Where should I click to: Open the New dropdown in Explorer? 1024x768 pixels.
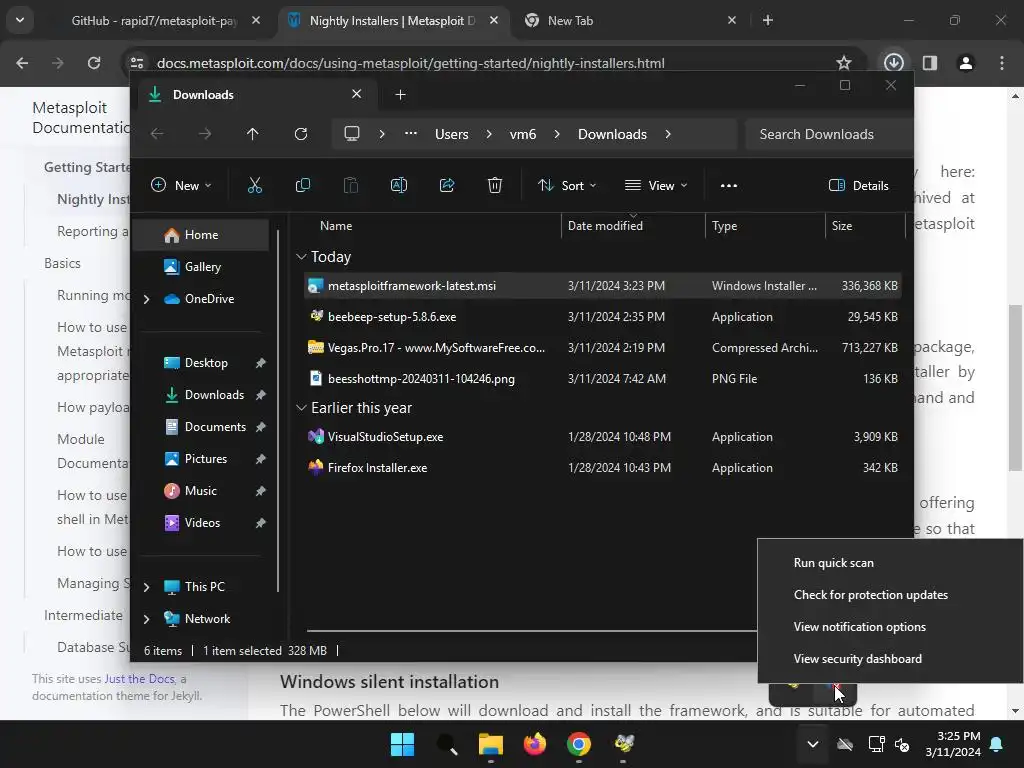181,185
